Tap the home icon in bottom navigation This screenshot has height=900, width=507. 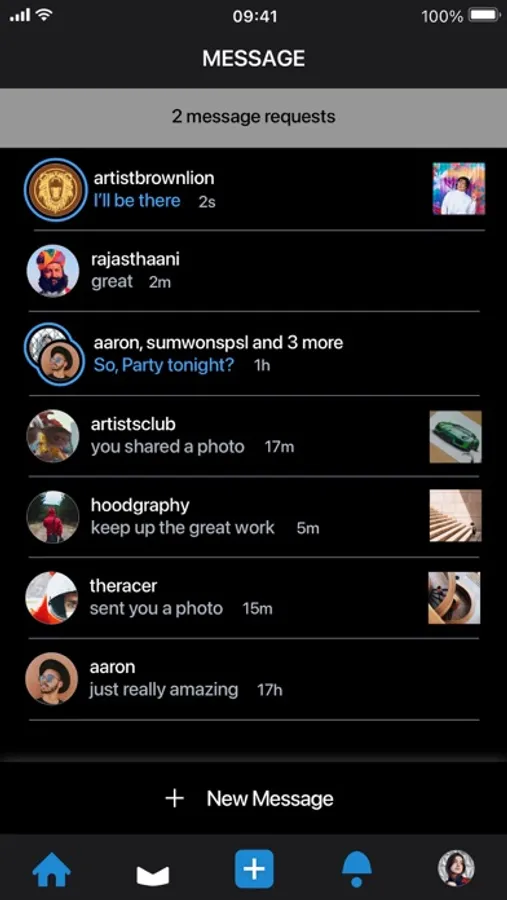[52, 870]
